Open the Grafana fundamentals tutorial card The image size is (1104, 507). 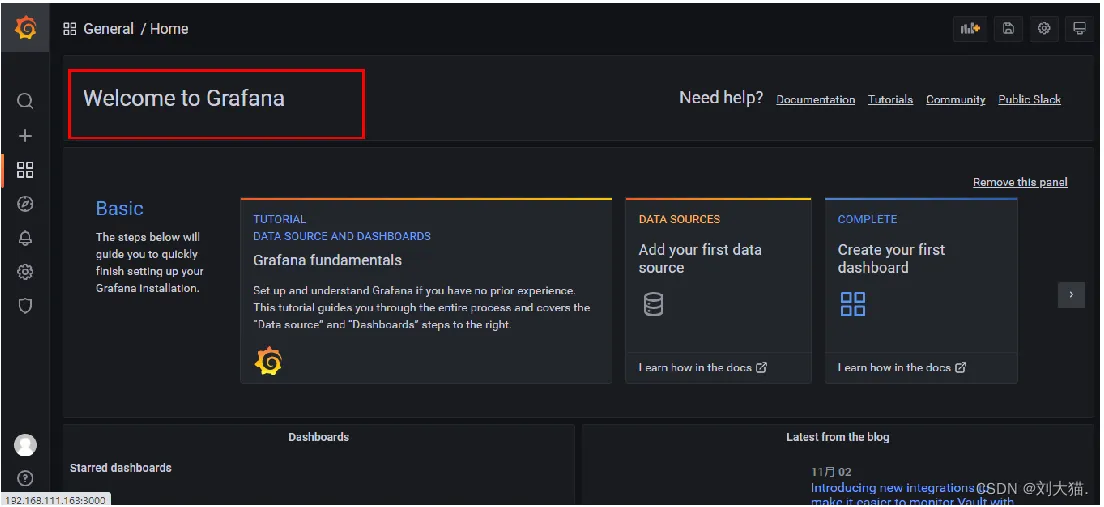[x=426, y=291]
